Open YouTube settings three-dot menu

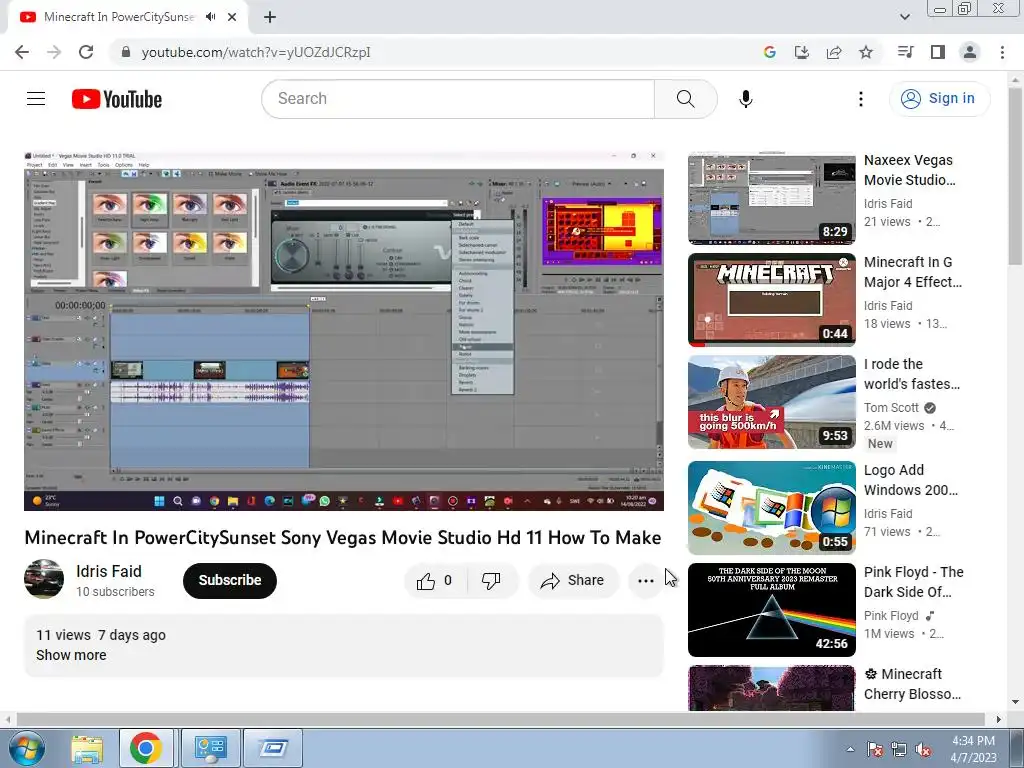click(x=861, y=99)
